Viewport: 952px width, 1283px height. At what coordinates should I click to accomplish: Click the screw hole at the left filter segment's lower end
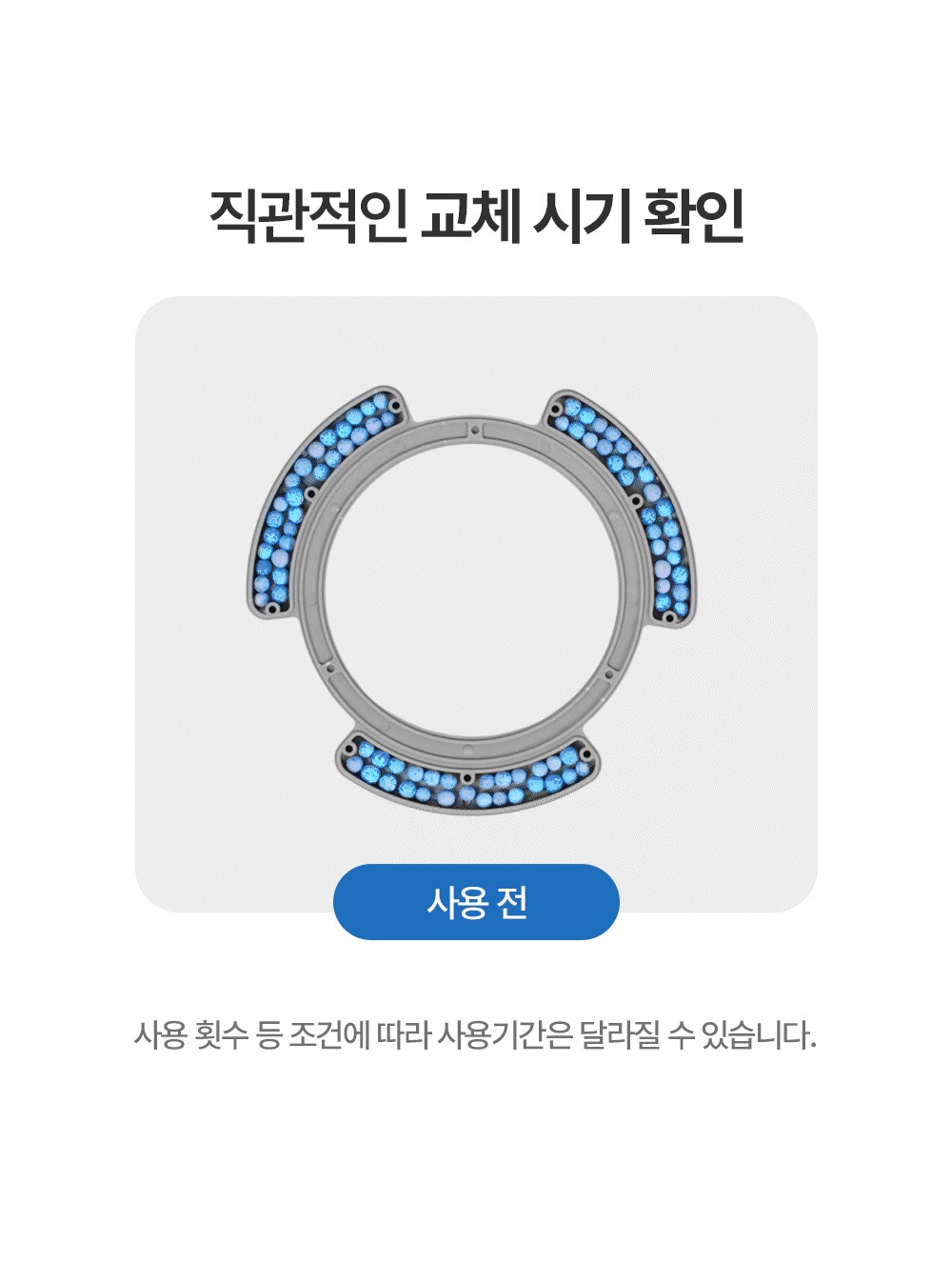pyautogui.click(x=271, y=608)
